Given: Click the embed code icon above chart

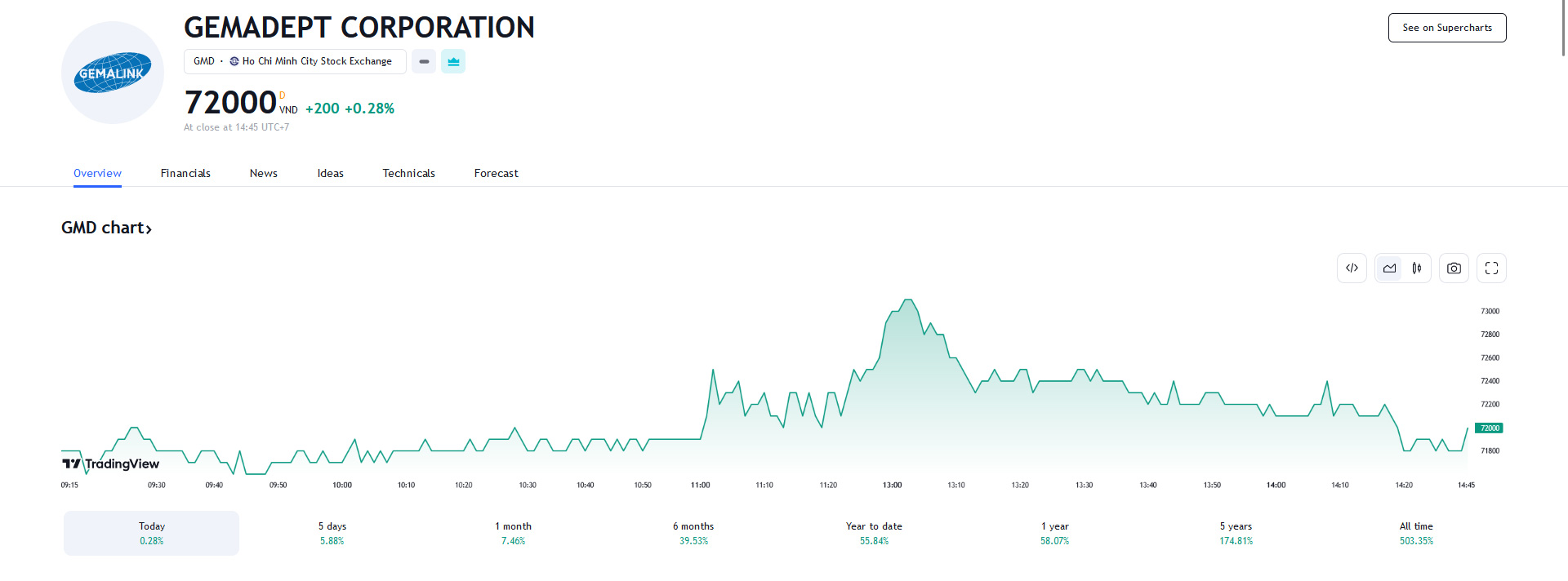Looking at the screenshot, I should tap(1352, 268).
